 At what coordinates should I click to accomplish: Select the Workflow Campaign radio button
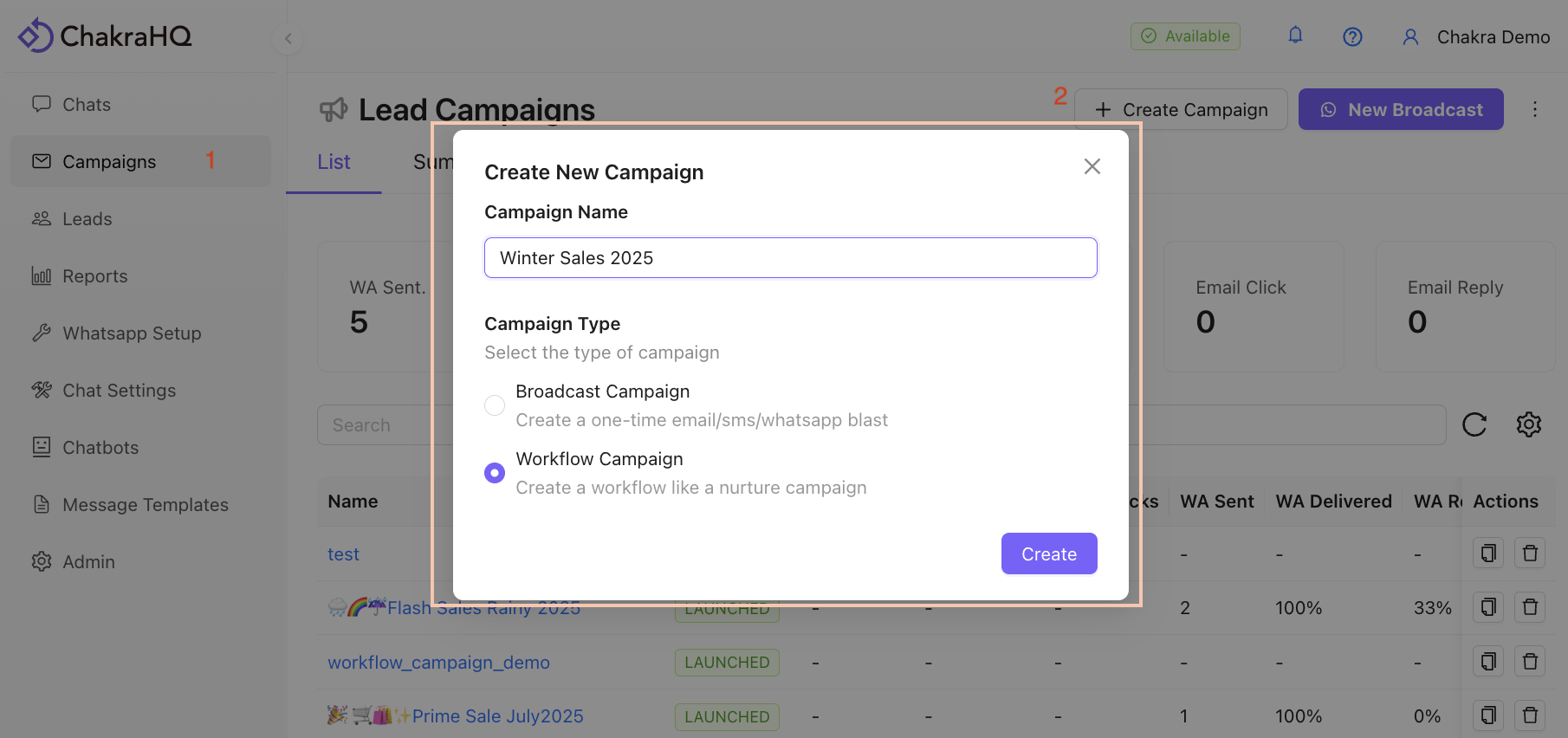(x=495, y=473)
